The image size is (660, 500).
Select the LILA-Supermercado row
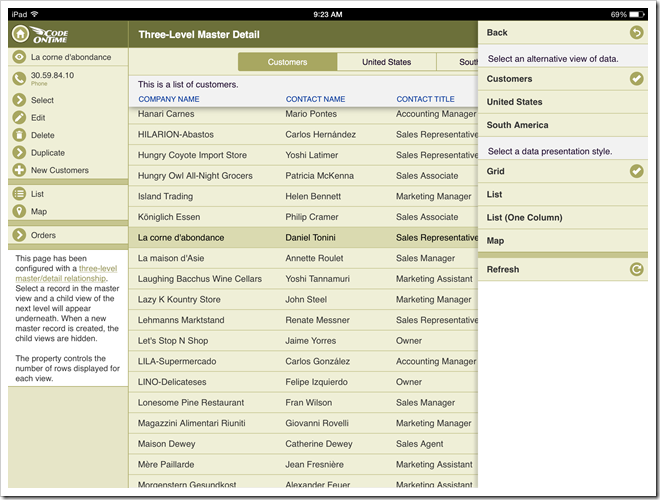303,361
